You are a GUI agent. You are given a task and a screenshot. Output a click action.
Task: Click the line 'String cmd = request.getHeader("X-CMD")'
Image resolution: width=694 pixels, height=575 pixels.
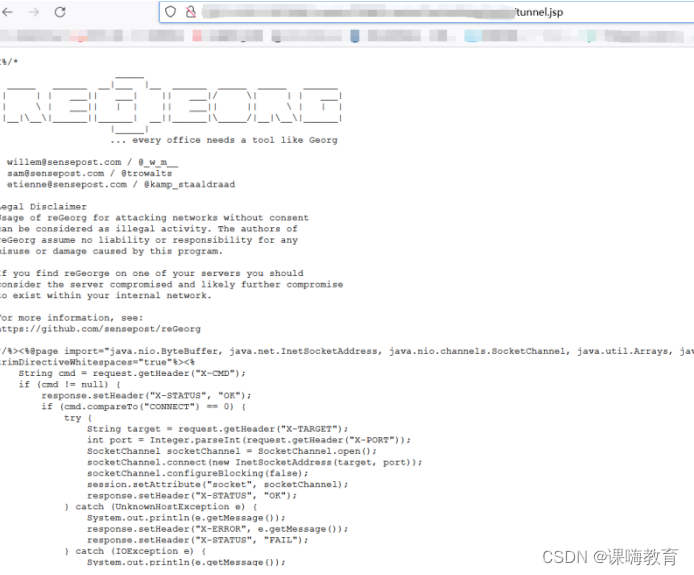tap(132, 373)
